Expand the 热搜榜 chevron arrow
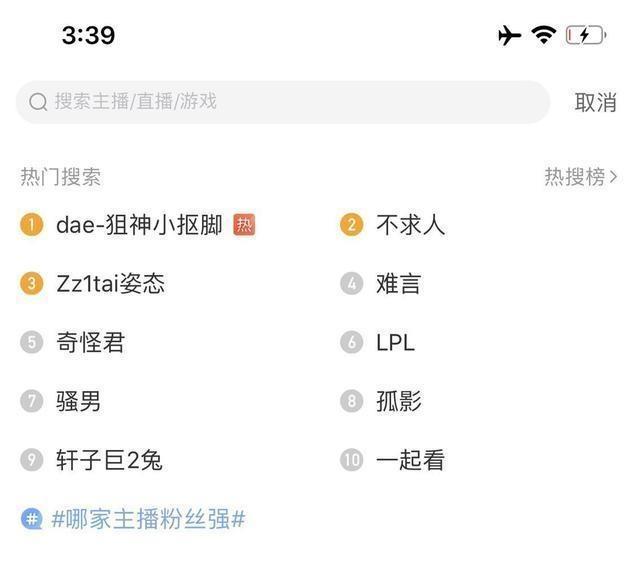The width and height of the screenshot is (640, 561). 613,177
